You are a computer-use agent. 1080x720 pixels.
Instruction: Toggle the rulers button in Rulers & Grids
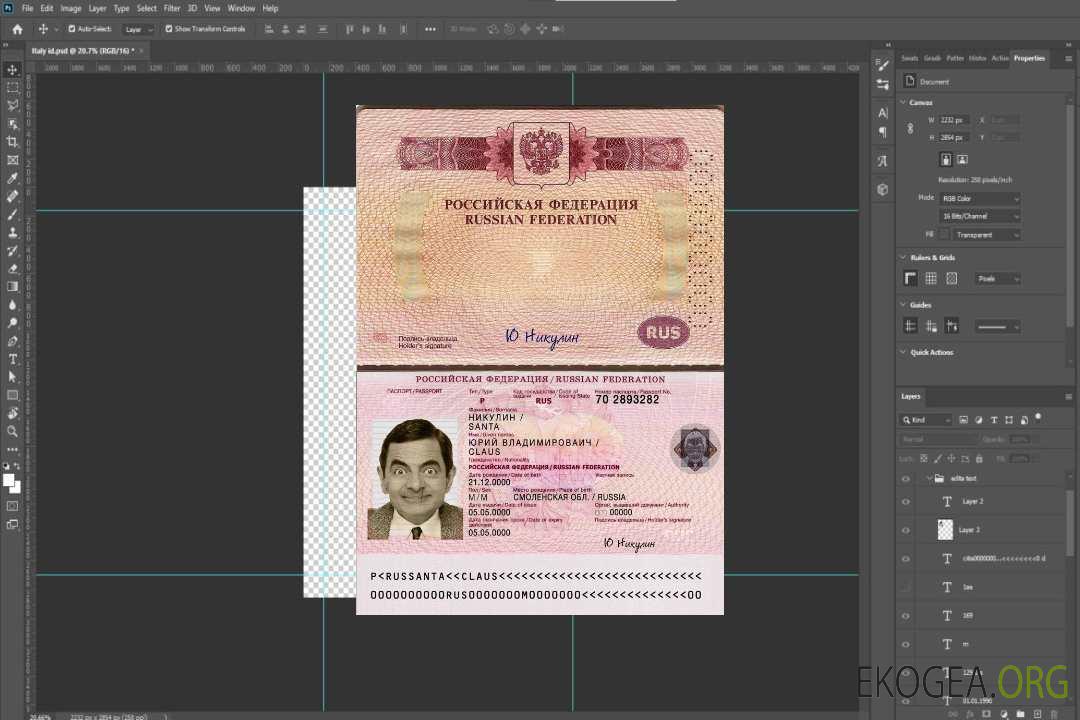point(911,278)
